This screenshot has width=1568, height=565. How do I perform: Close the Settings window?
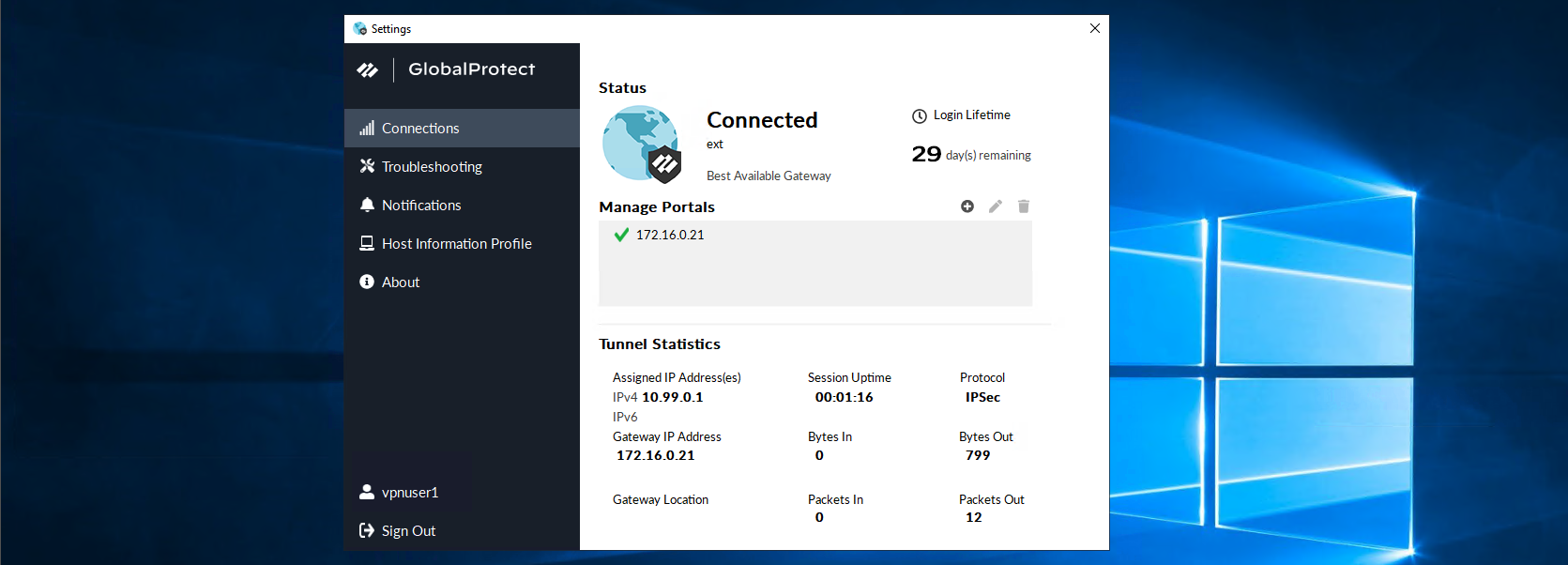1094,28
